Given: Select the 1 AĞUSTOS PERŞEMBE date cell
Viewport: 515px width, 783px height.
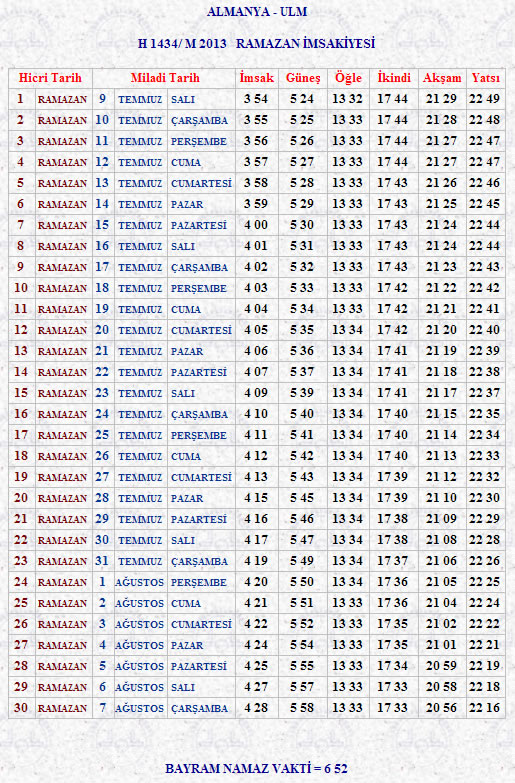Looking at the screenshot, I should (163, 582).
